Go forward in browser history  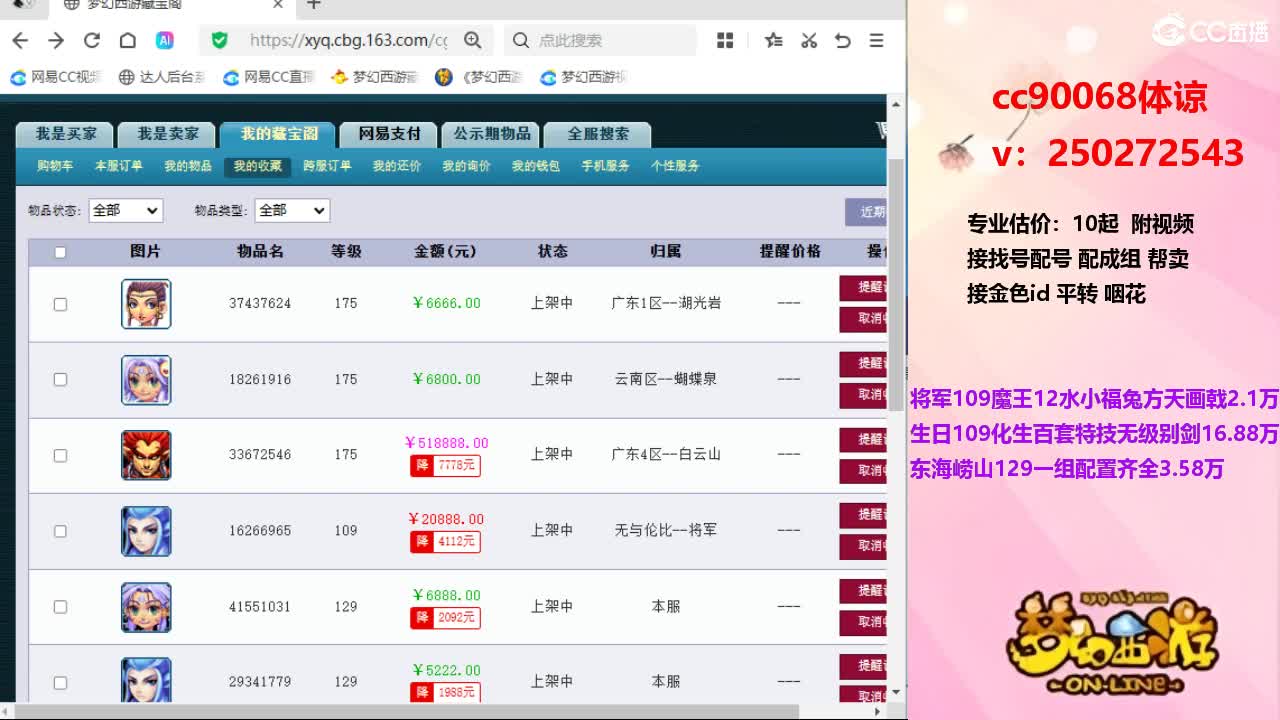56,40
